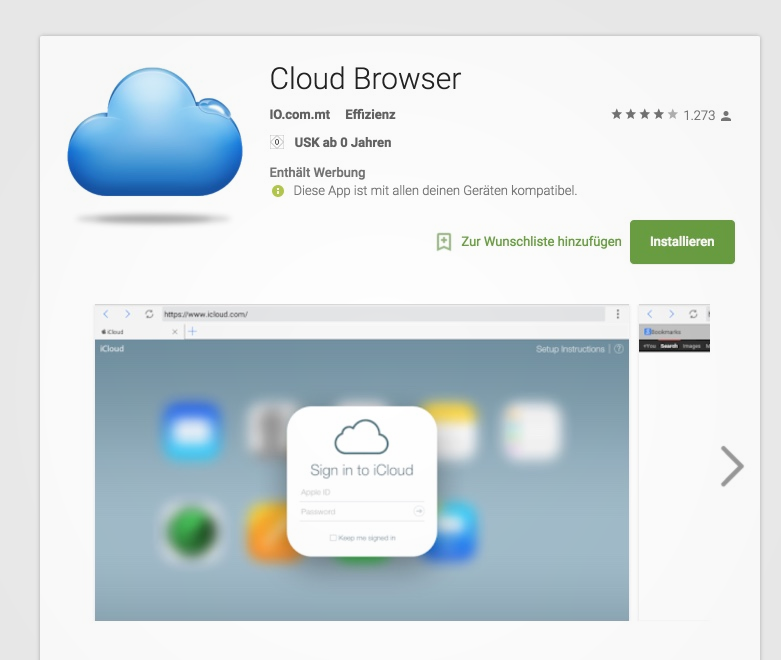Add app via Zur Wunschliste hinzufügen
This screenshot has height=660, width=781.
coord(541,242)
